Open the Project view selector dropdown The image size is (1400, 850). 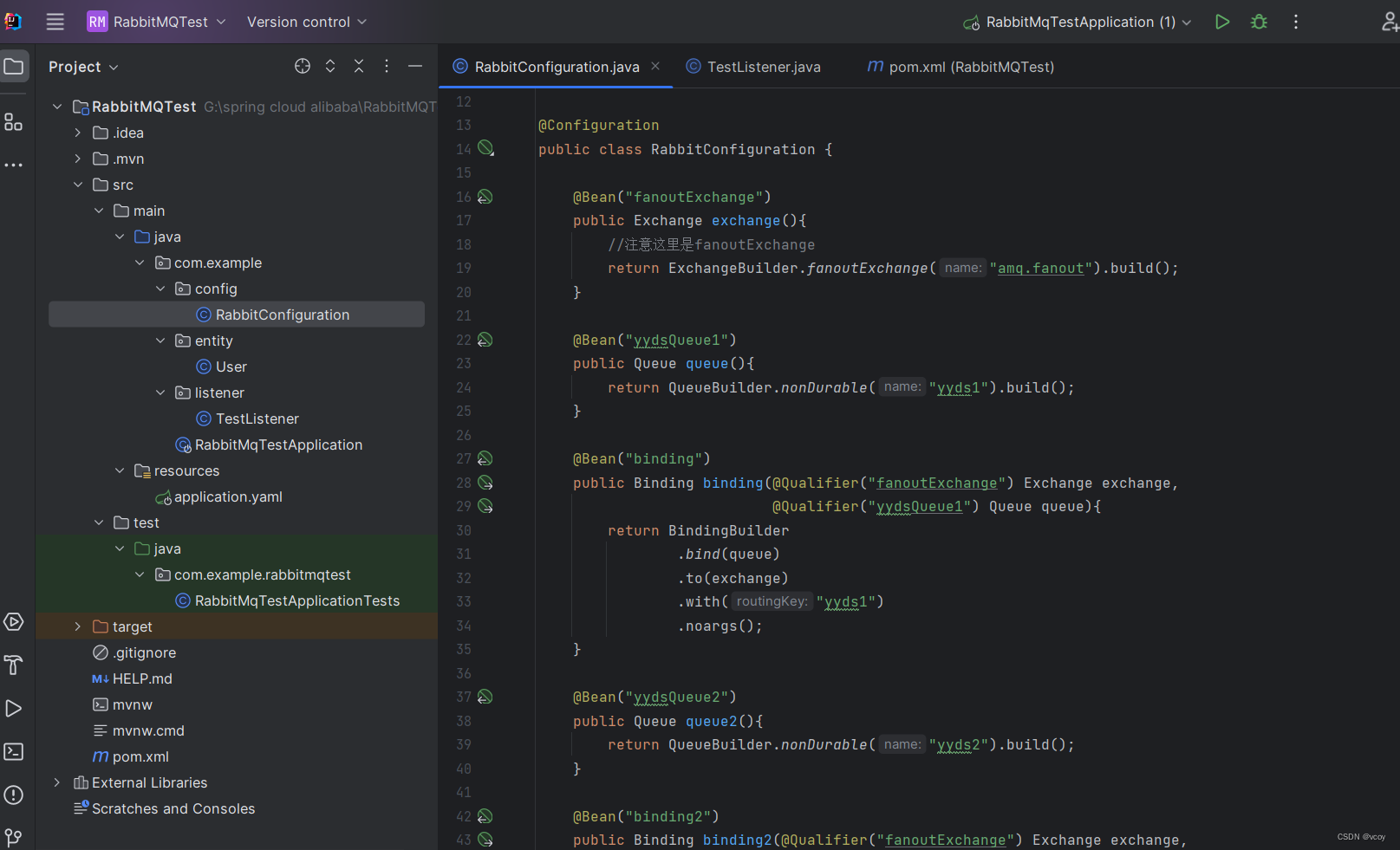(x=83, y=67)
